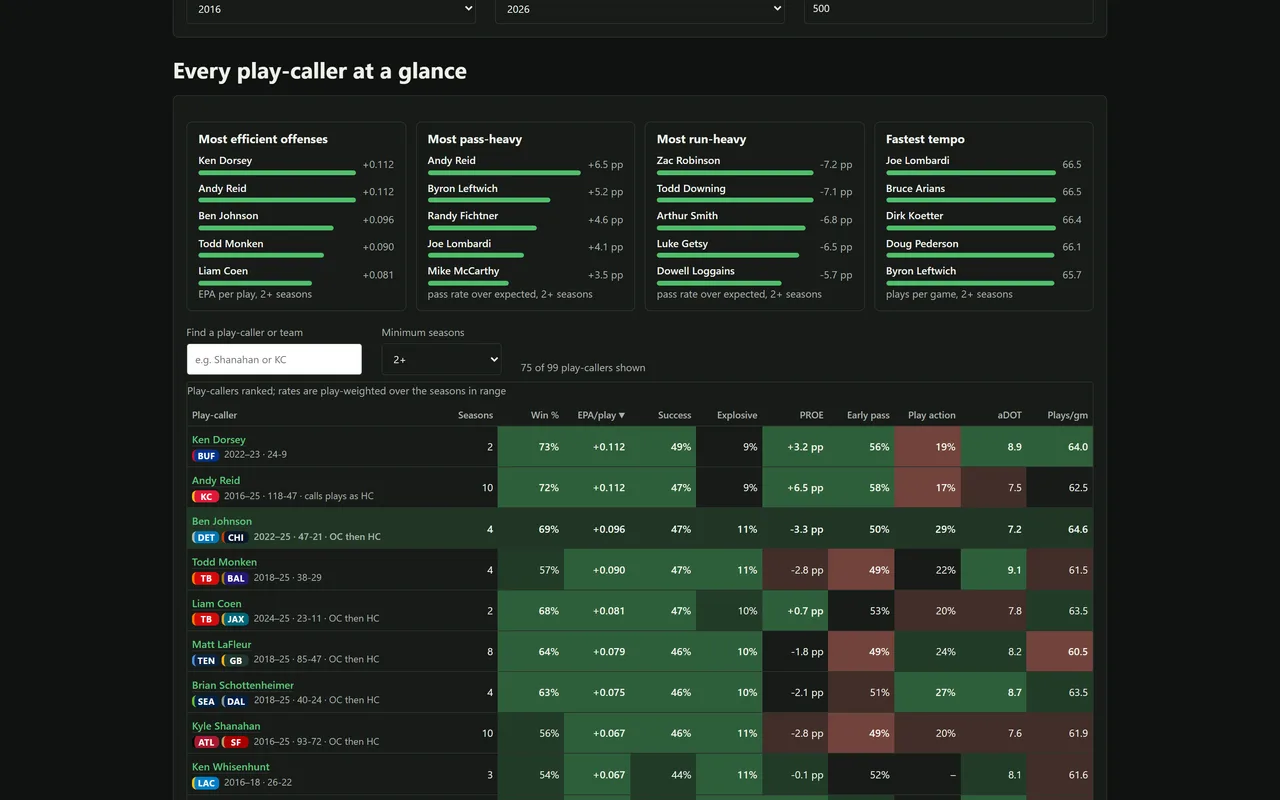The image size is (1280, 800).
Task: Sort table by Seasons column
Action: 475,415
